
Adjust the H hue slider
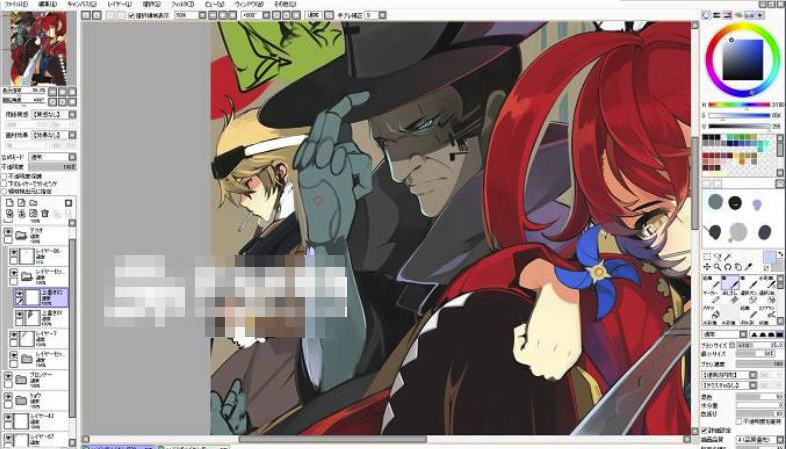[x=739, y=105]
